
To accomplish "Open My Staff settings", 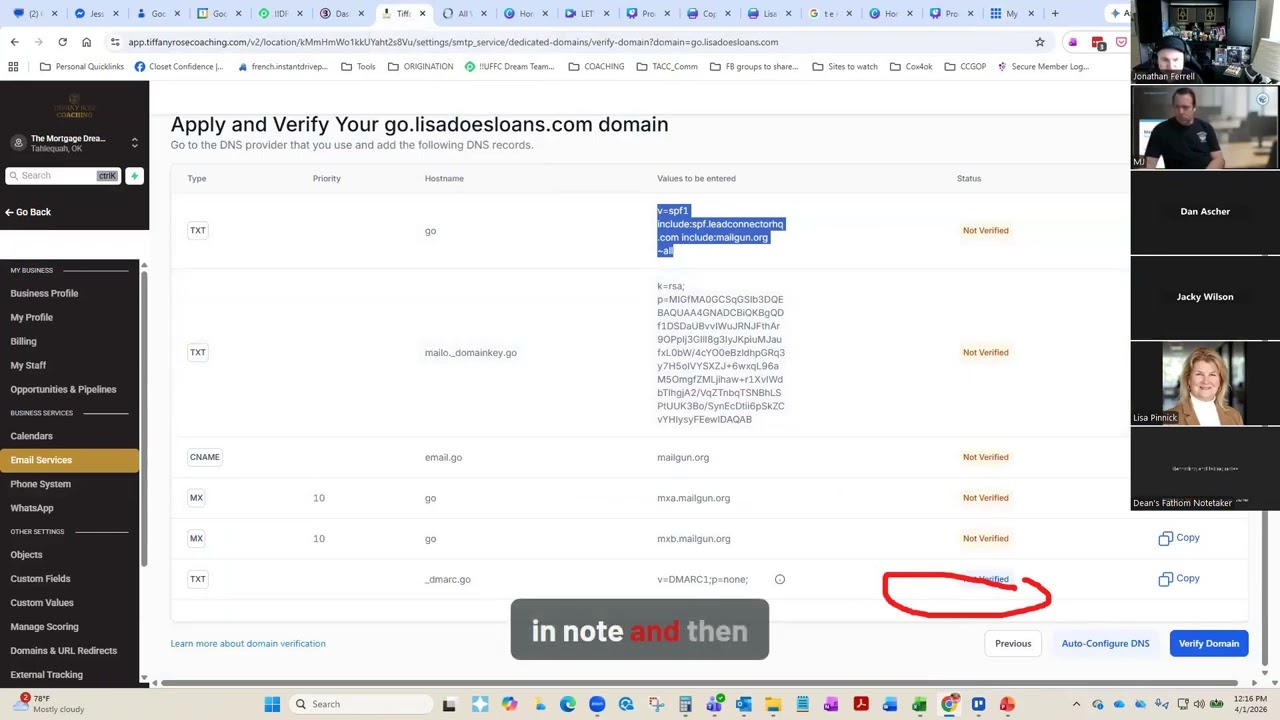I will pyautogui.click(x=28, y=365).
